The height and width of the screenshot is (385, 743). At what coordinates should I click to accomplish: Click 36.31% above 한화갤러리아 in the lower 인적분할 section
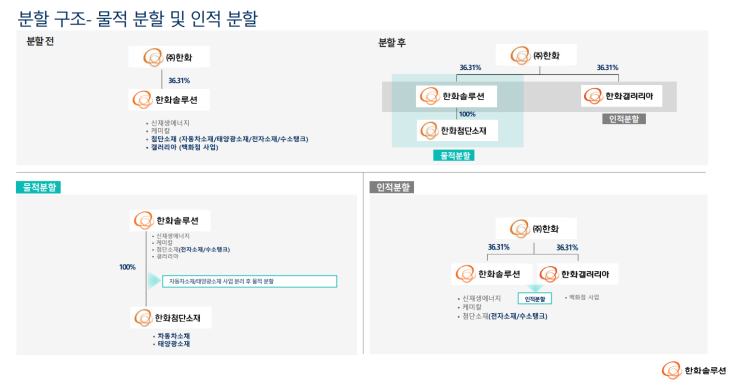click(x=567, y=247)
